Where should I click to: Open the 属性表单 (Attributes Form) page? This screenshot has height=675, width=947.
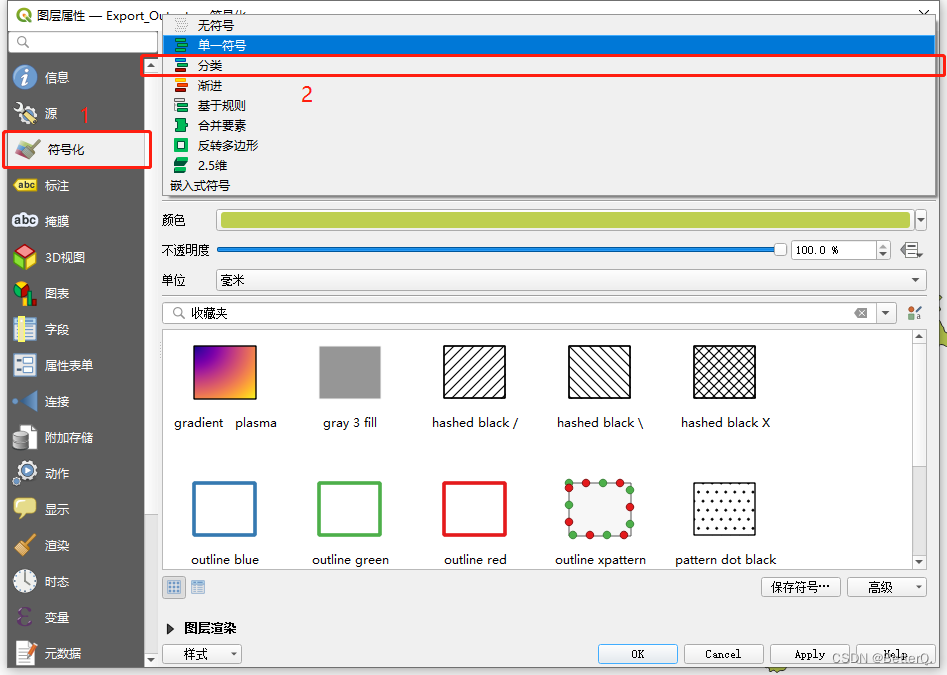click(75, 365)
